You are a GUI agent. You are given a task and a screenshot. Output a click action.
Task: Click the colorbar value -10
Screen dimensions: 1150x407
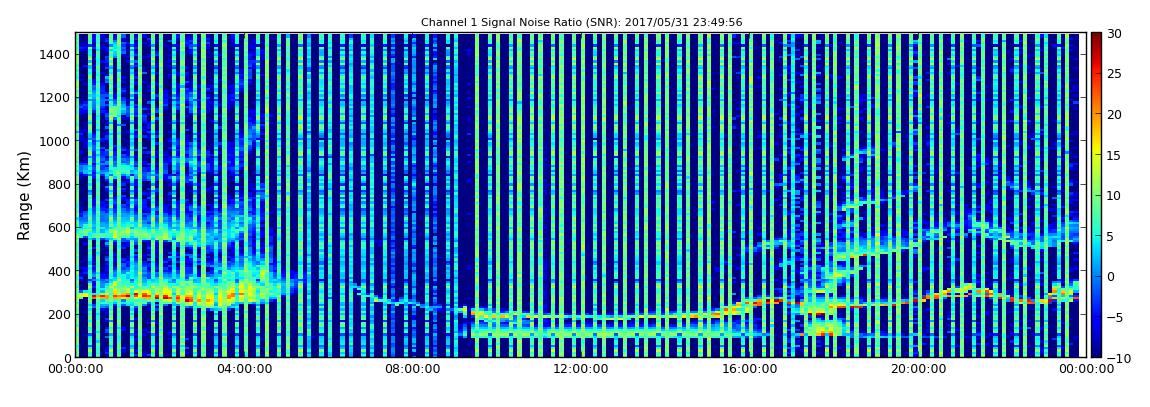[1116, 358]
